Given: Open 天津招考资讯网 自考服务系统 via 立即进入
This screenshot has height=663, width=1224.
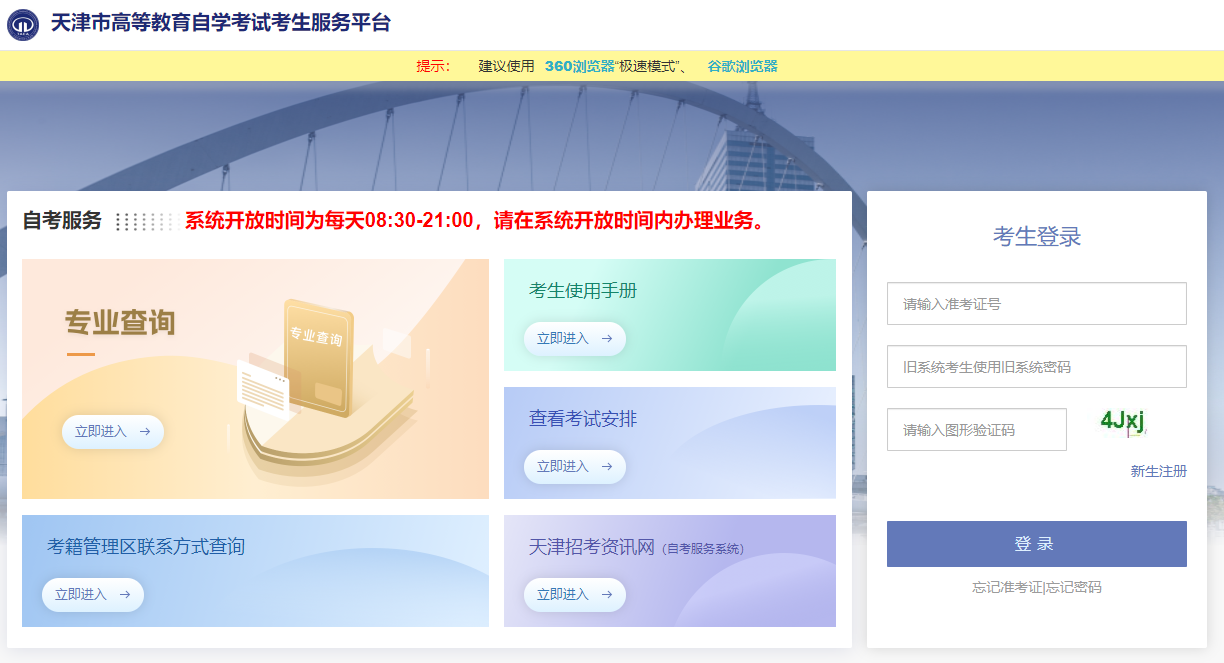Looking at the screenshot, I should tap(575, 595).
